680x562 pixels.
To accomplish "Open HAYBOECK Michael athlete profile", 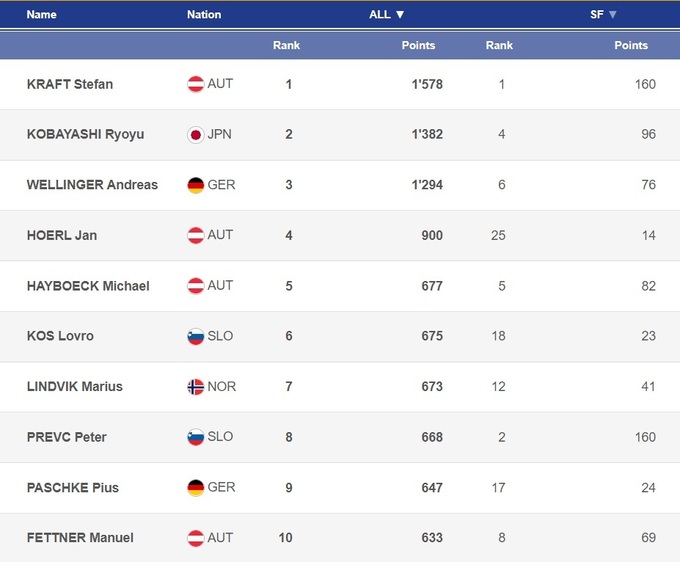I will point(88,286).
